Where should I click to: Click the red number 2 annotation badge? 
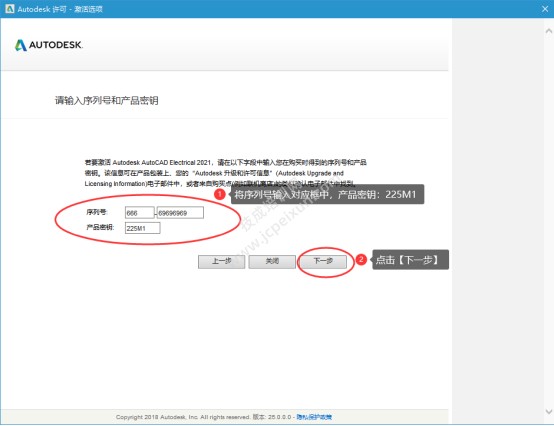point(361,260)
